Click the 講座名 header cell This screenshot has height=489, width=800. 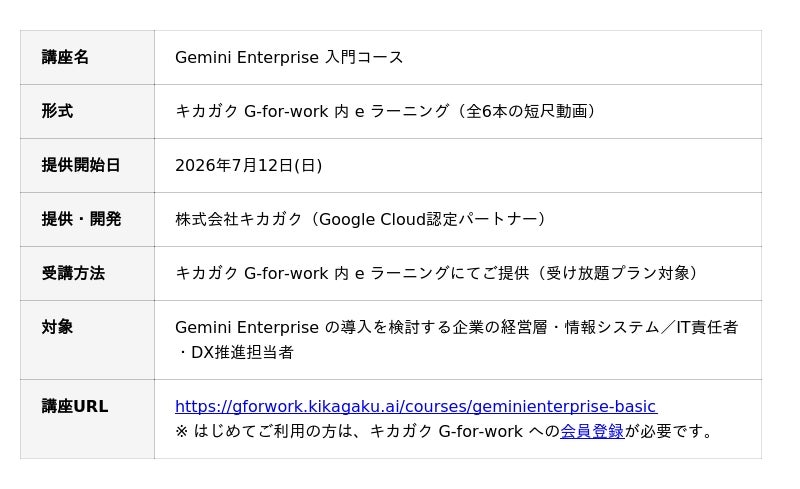coord(87,57)
